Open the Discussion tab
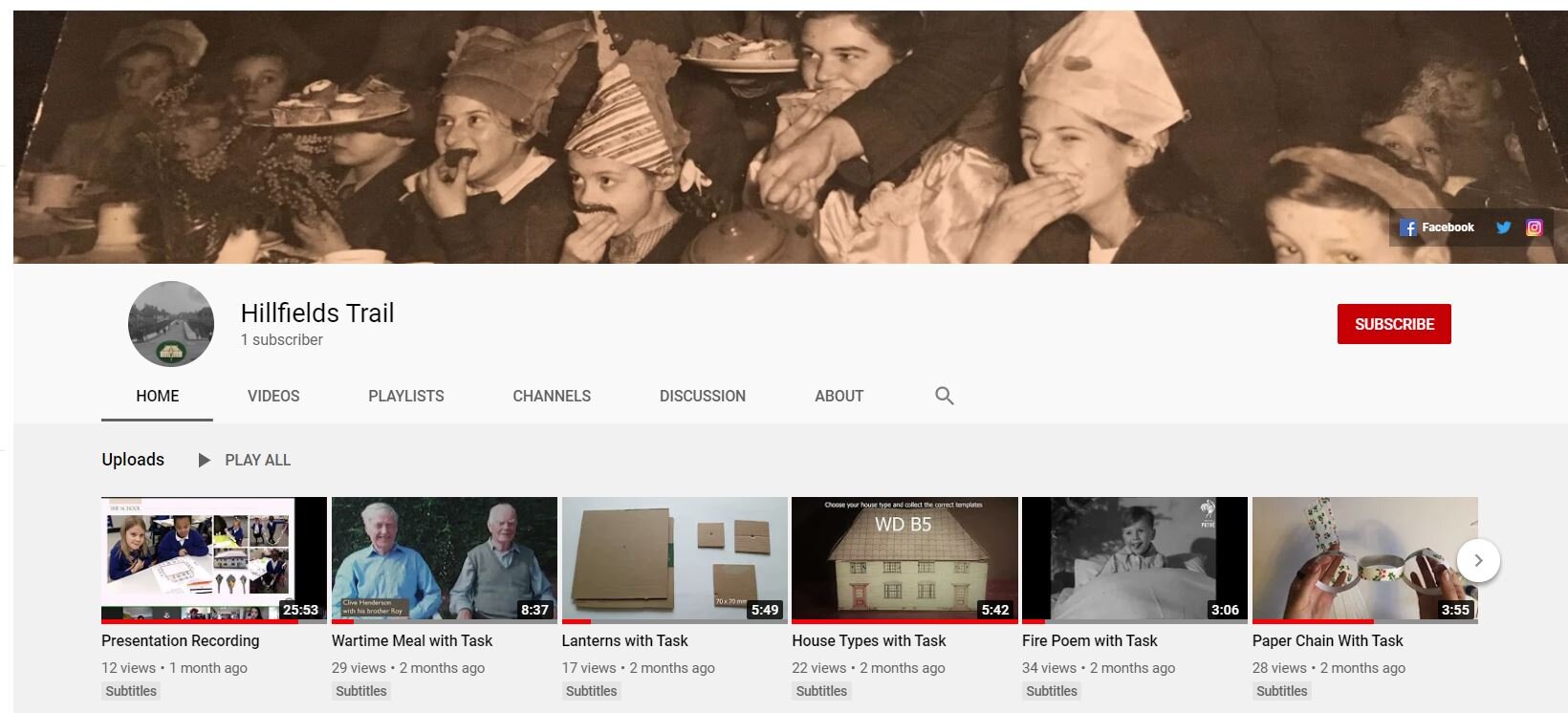The height and width of the screenshot is (713, 1568). 703,396
